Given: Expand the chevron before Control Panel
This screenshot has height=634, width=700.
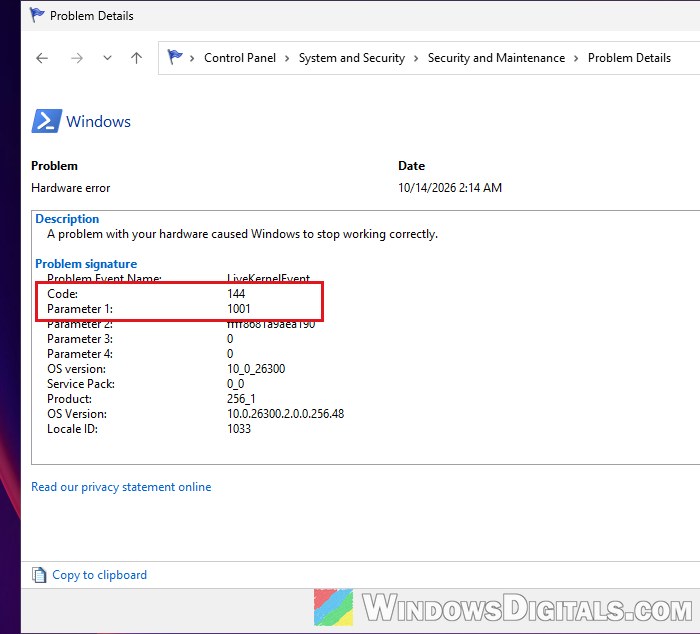Looking at the screenshot, I should point(192,58).
